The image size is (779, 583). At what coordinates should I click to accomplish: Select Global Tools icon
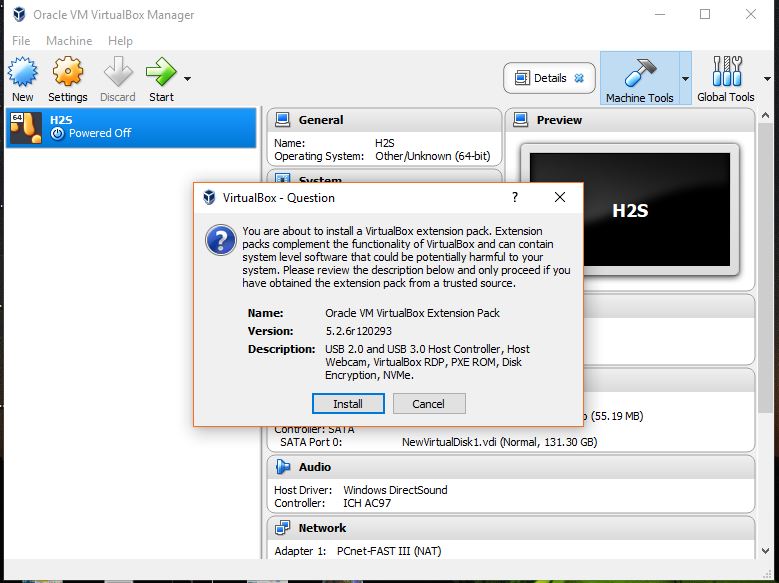point(727,71)
